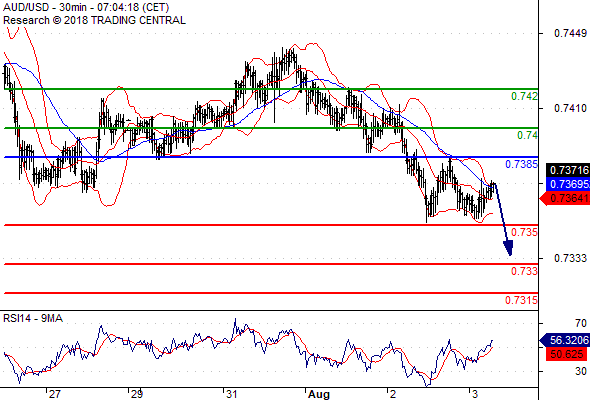The height and width of the screenshot is (400, 590).
Task: Click the 3 date axis label
Action: (x=475, y=394)
